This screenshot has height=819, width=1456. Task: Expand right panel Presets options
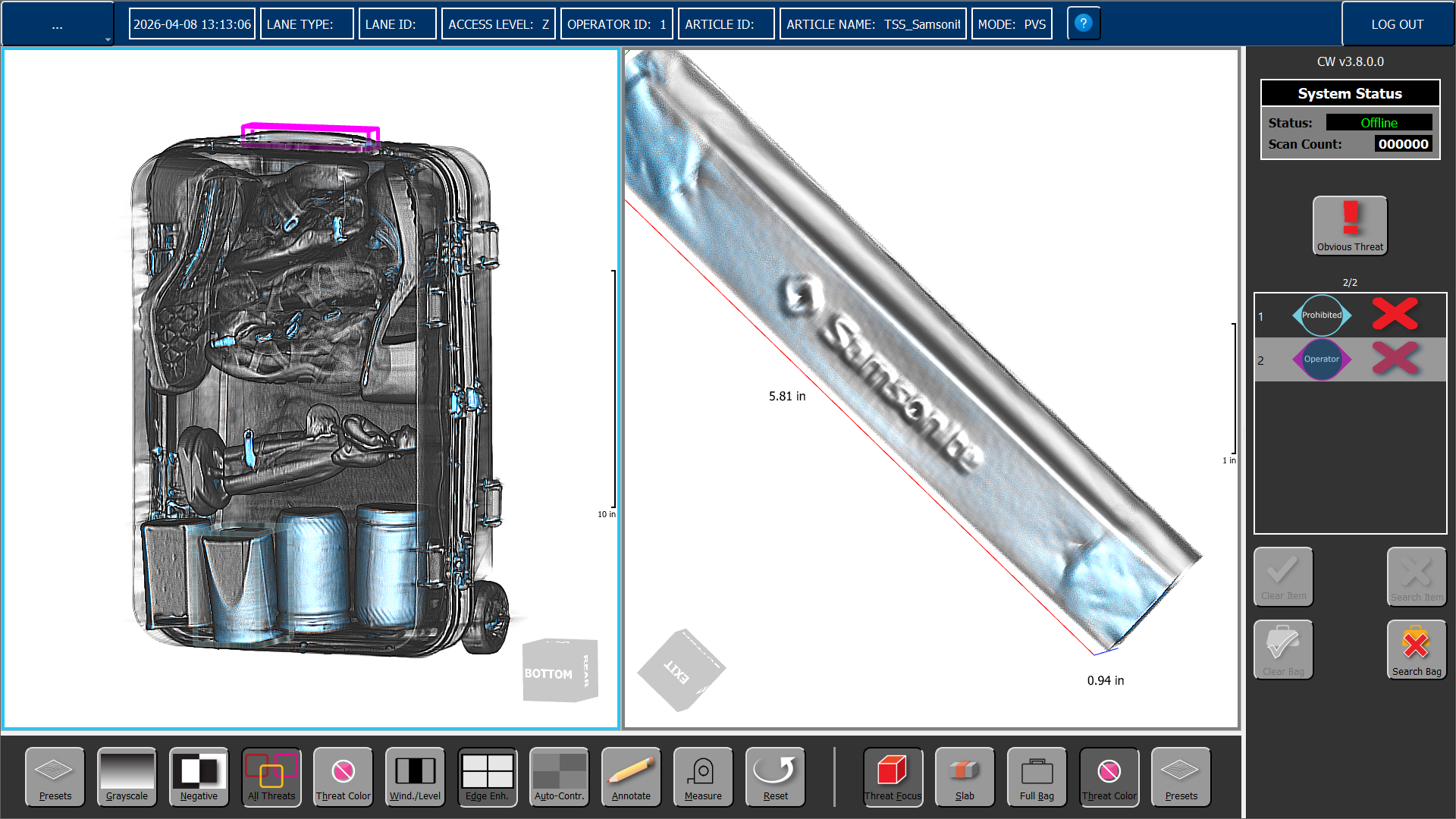click(1181, 777)
